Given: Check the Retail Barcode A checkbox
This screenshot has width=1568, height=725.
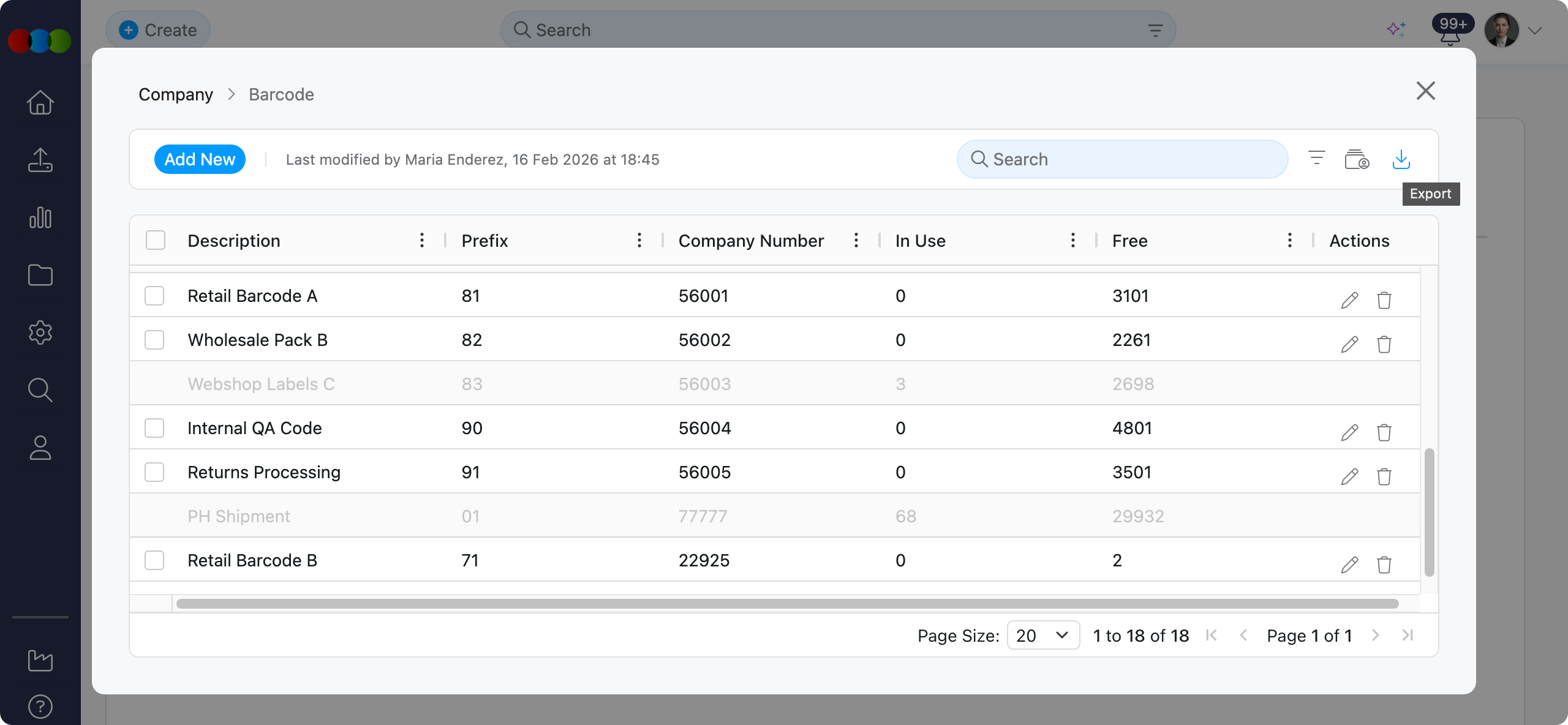Looking at the screenshot, I should tap(154, 296).
